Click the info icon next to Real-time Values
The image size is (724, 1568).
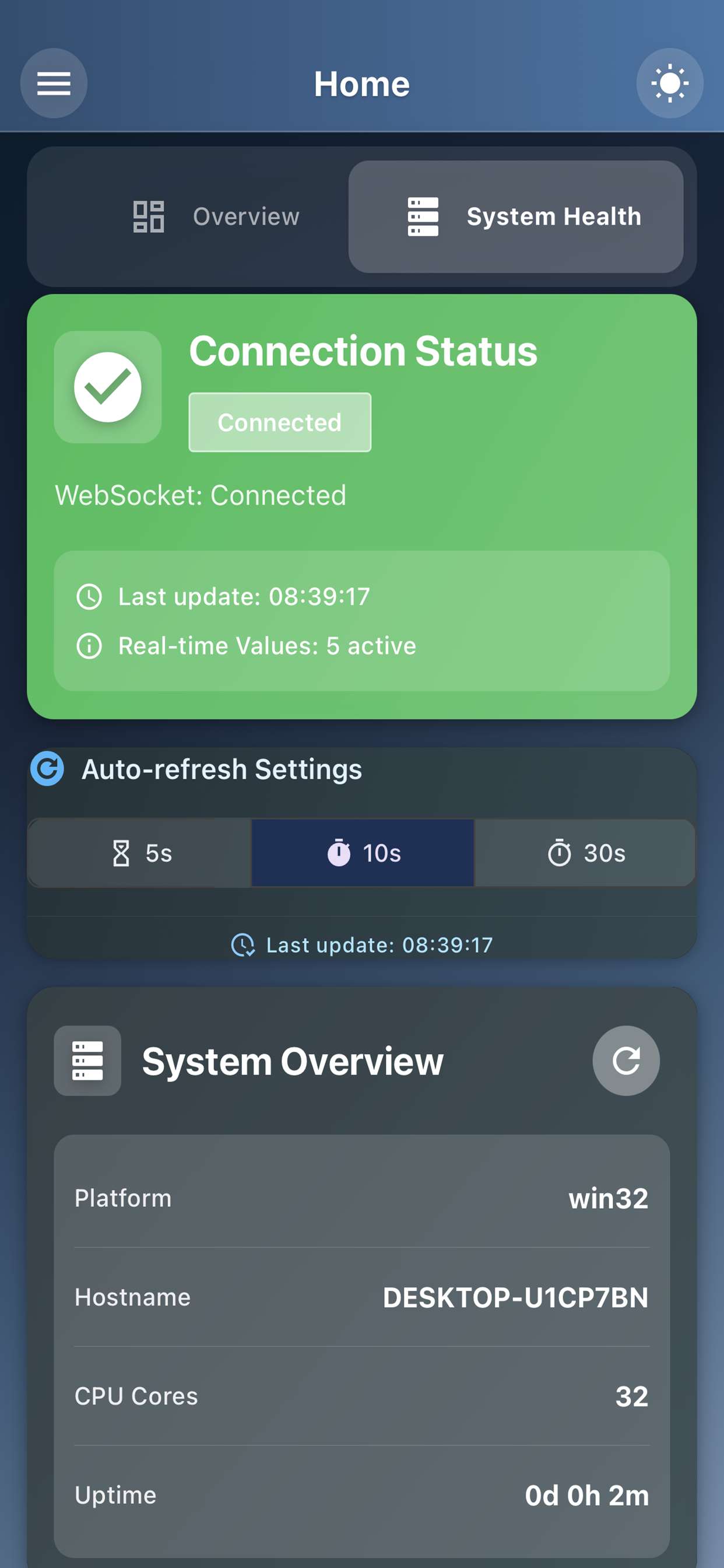[x=89, y=646]
